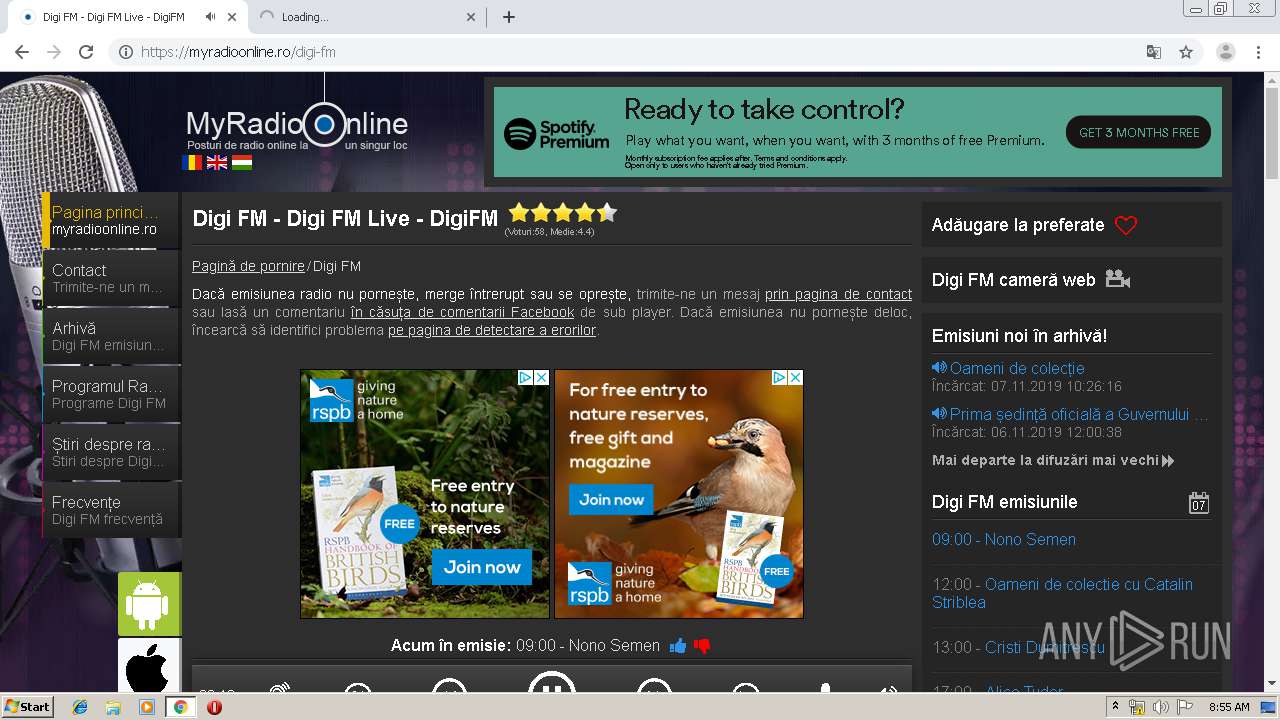1280x720 pixels.
Task: Open the Android app download icon
Action: 149,604
